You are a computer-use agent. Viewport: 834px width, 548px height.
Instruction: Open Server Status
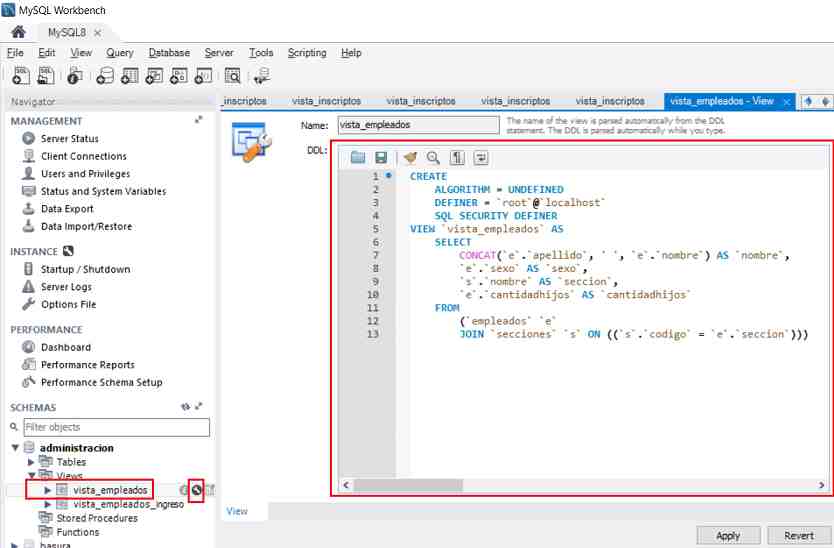click(70, 138)
